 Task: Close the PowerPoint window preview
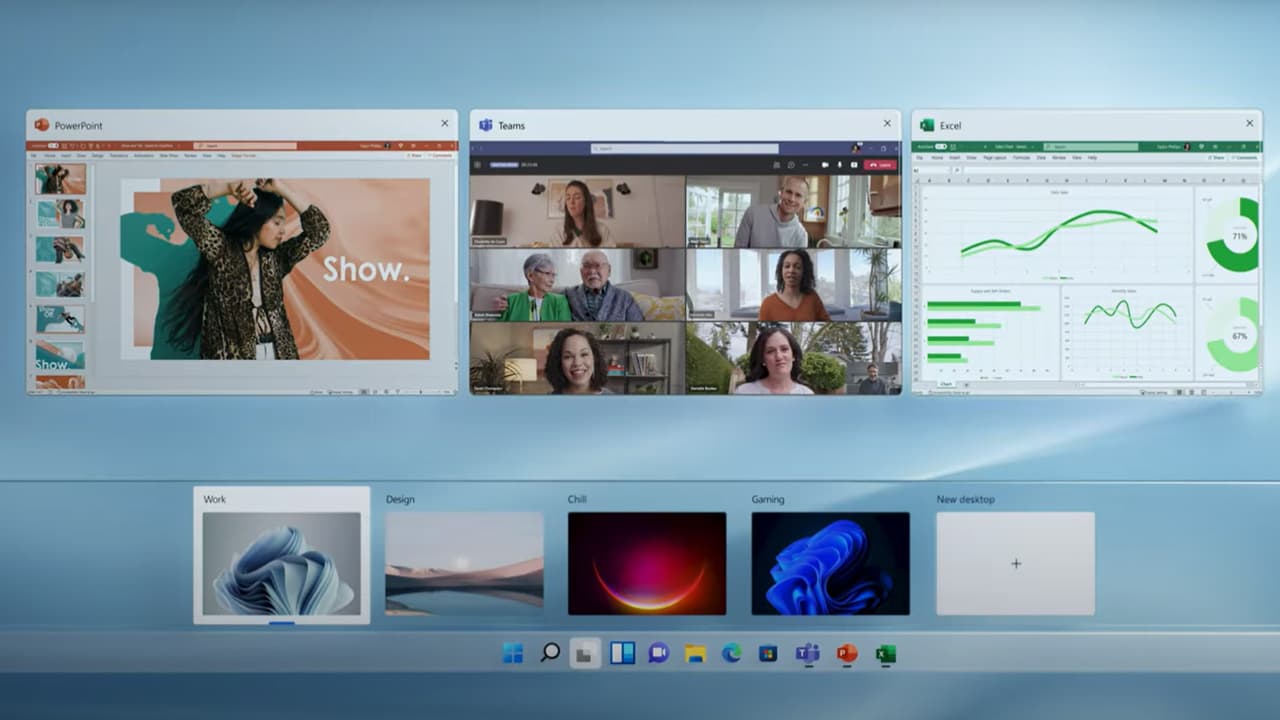(445, 124)
